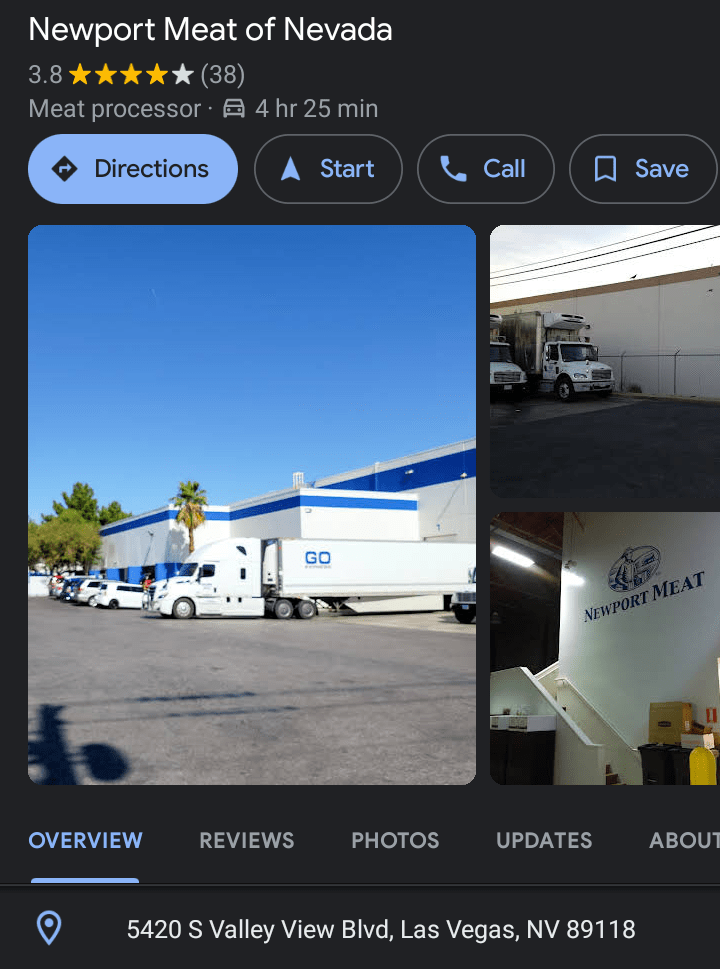The width and height of the screenshot is (720, 969).
Task: Open the Photos tab
Action: 395,840
